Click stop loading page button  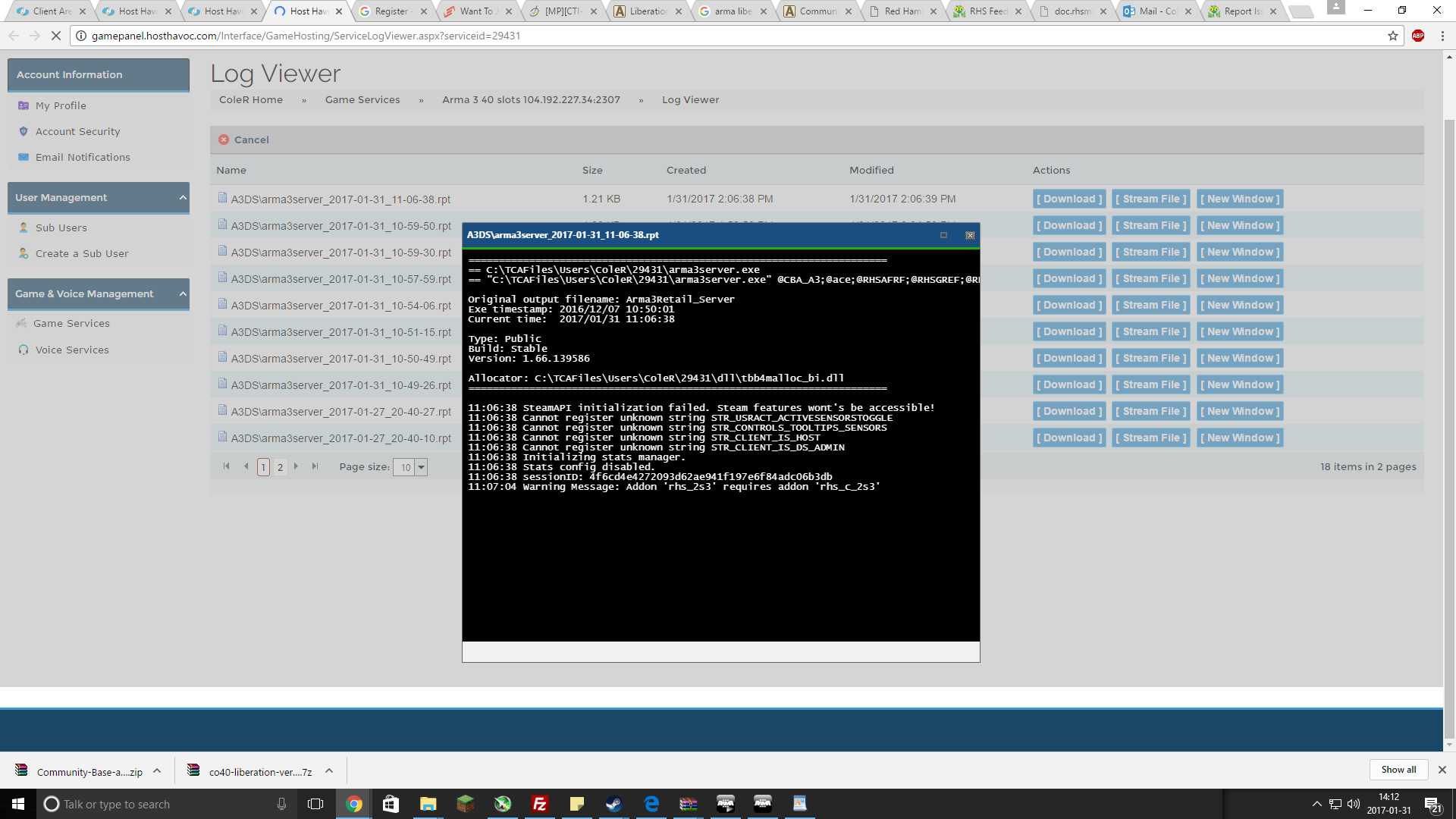pyautogui.click(x=55, y=36)
